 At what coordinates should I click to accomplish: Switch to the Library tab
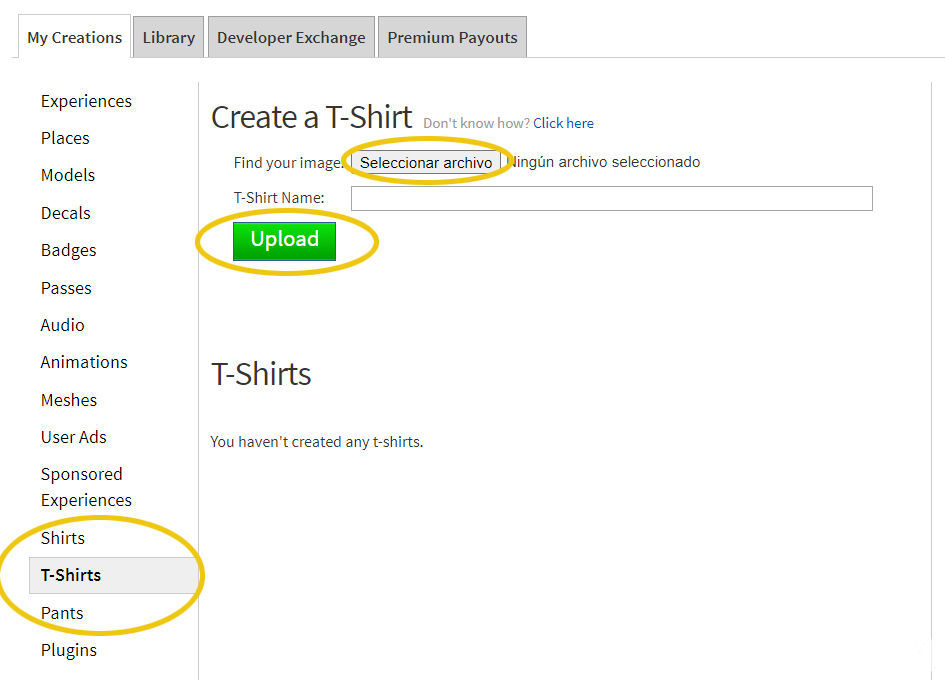pos(167,37)
